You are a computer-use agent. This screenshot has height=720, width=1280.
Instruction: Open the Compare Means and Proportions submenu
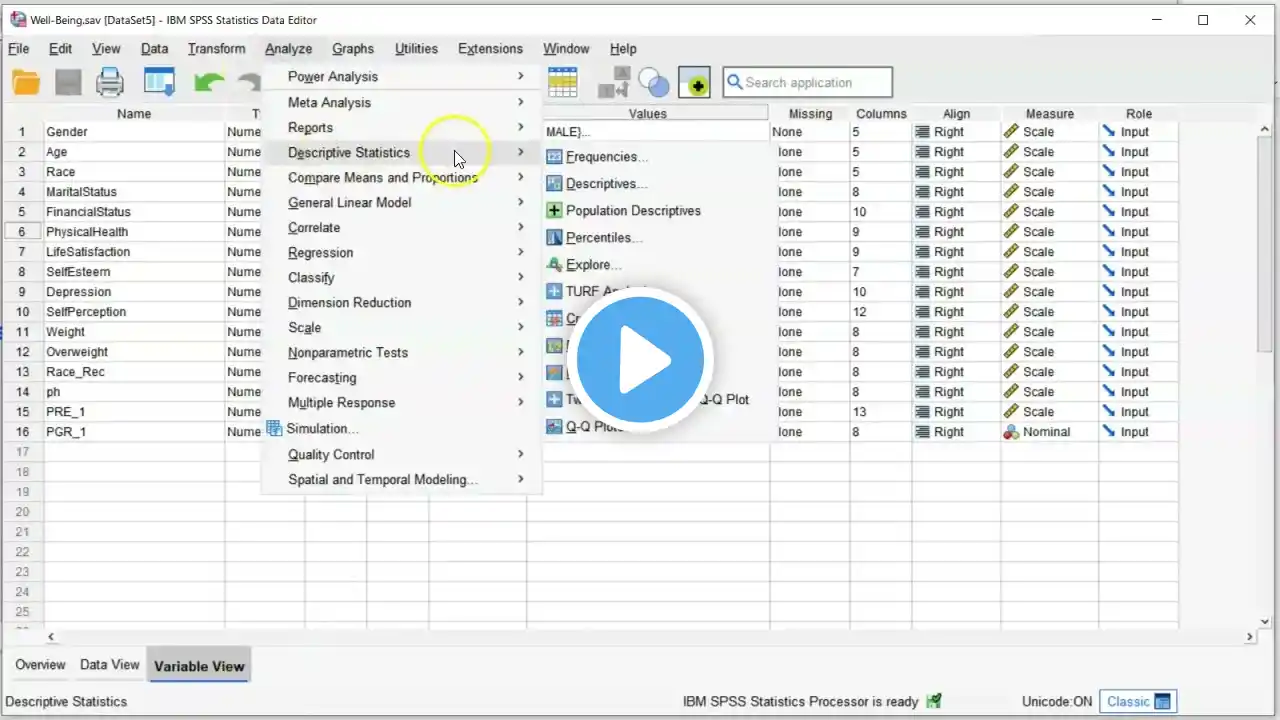(x=401, y=177)
